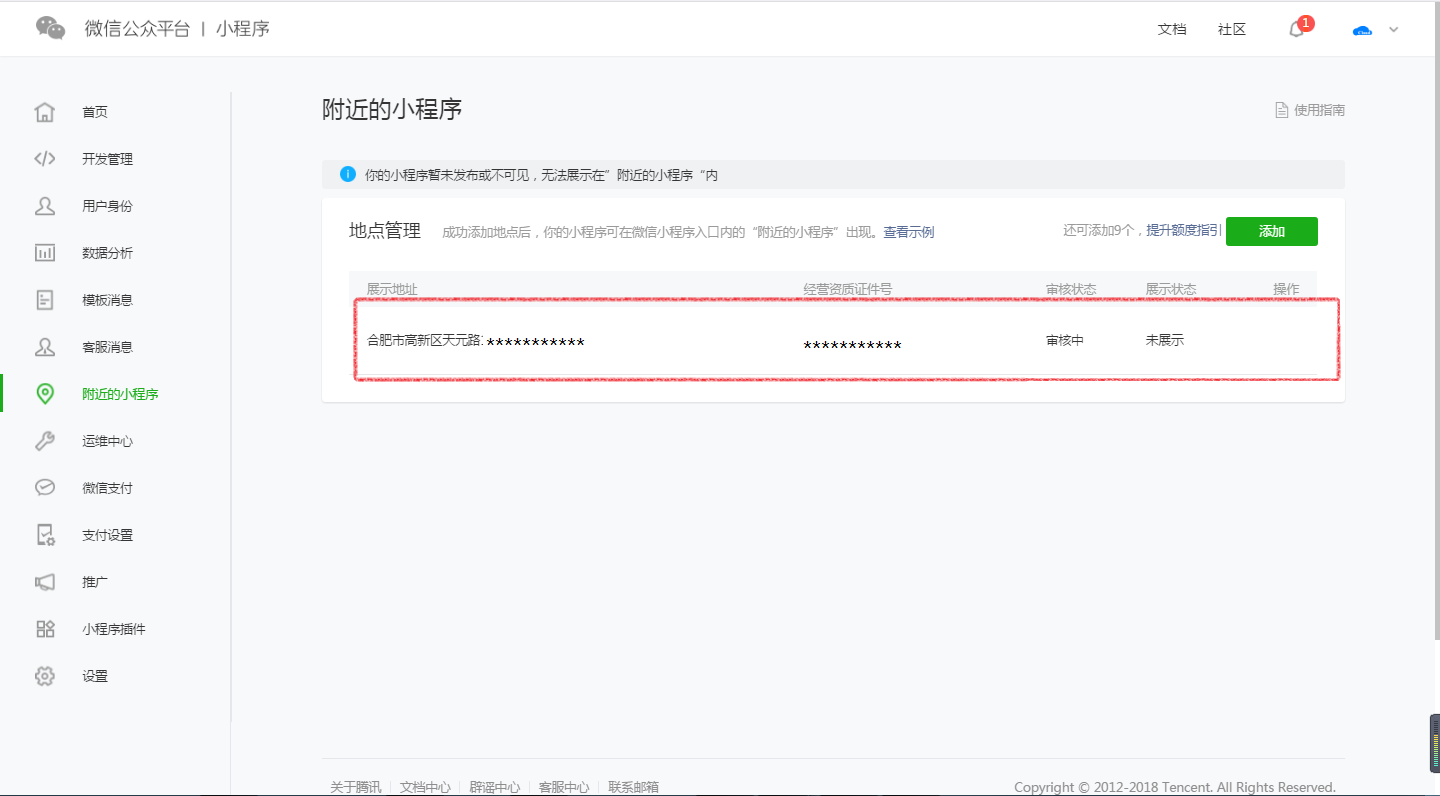Open the 运维中心 wrench icon
The width and height of the screenshot is (1440, 796).
(x=45, y=440)
